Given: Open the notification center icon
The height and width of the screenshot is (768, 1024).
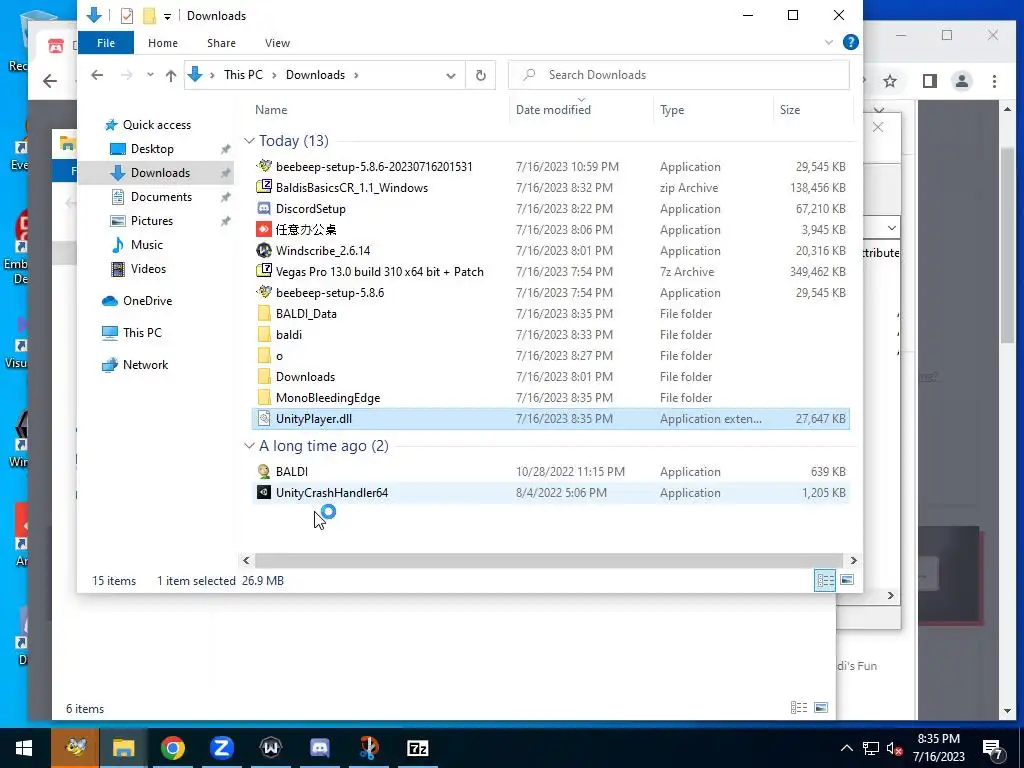Looking at the screenshot, I should [993, 748].
